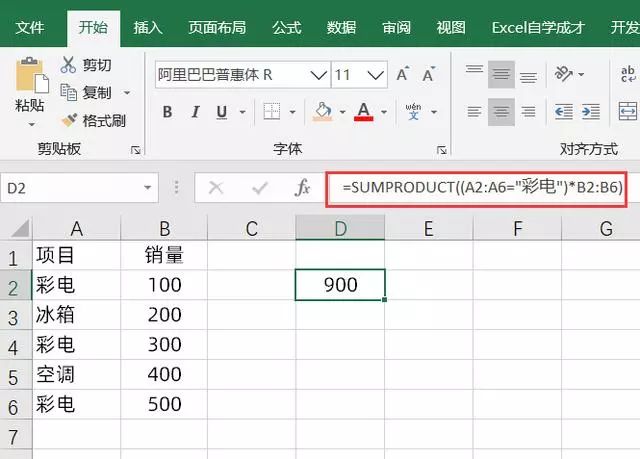Image resolution: width=640 pixels, height=459 pixels.
Task: Click the Copy (复制) icon
Action: point(68,92)
